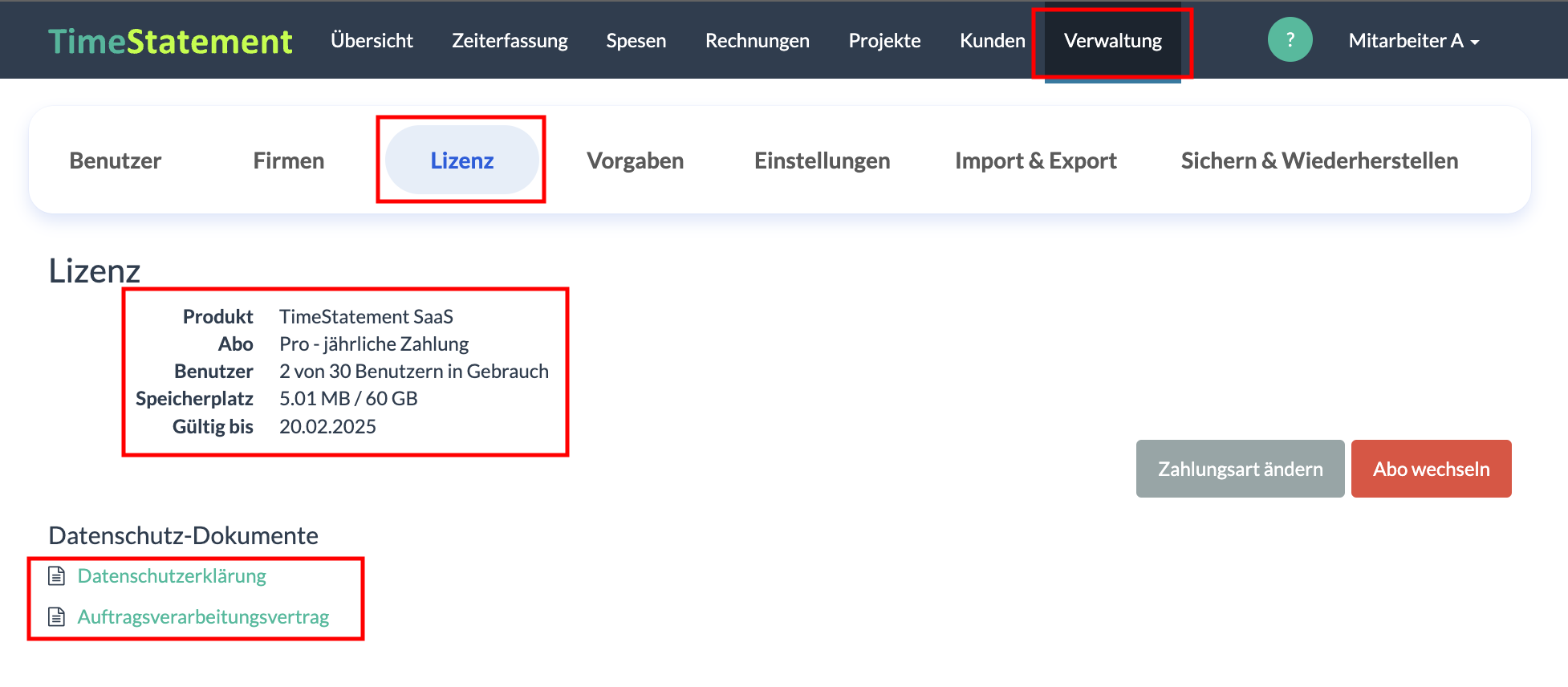
Task: Switch to the Vorgaben tab
Action: pyautogui.click(x=636, y=161)
